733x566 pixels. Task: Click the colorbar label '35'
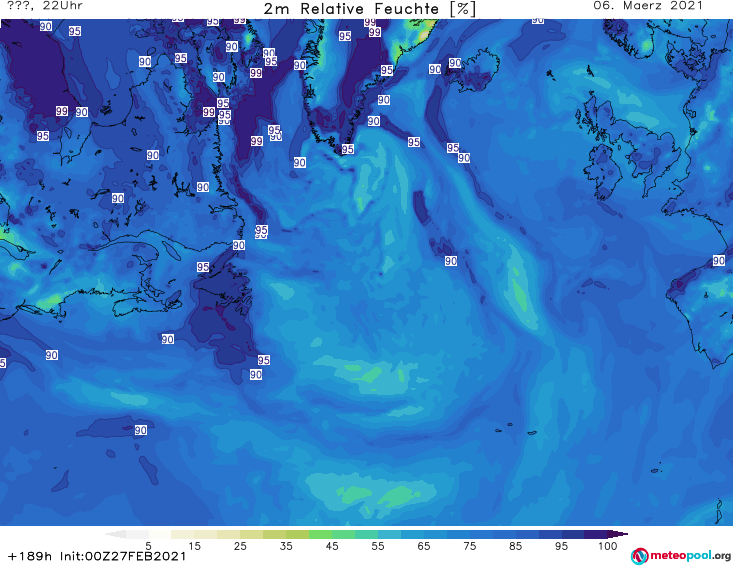coord(286,546)
